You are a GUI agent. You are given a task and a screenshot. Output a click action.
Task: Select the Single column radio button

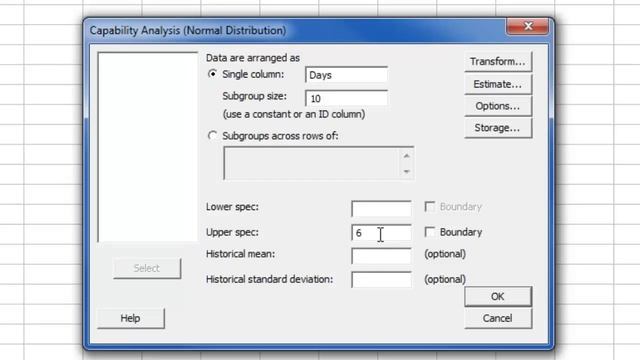pos(212,74)
